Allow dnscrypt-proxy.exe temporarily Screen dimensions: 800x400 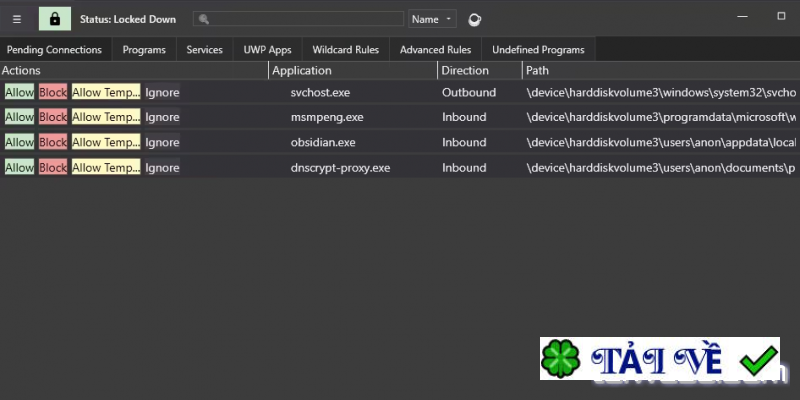tap(106, 167)
